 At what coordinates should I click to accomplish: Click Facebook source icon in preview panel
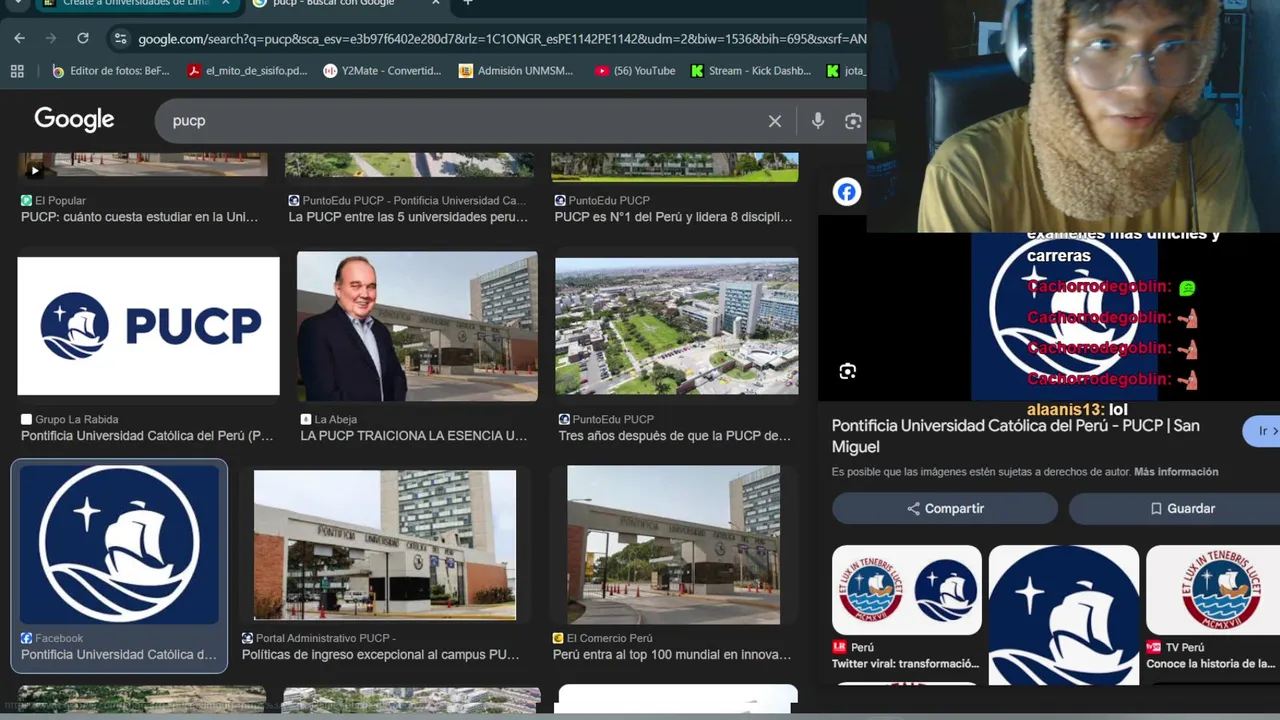847,192
